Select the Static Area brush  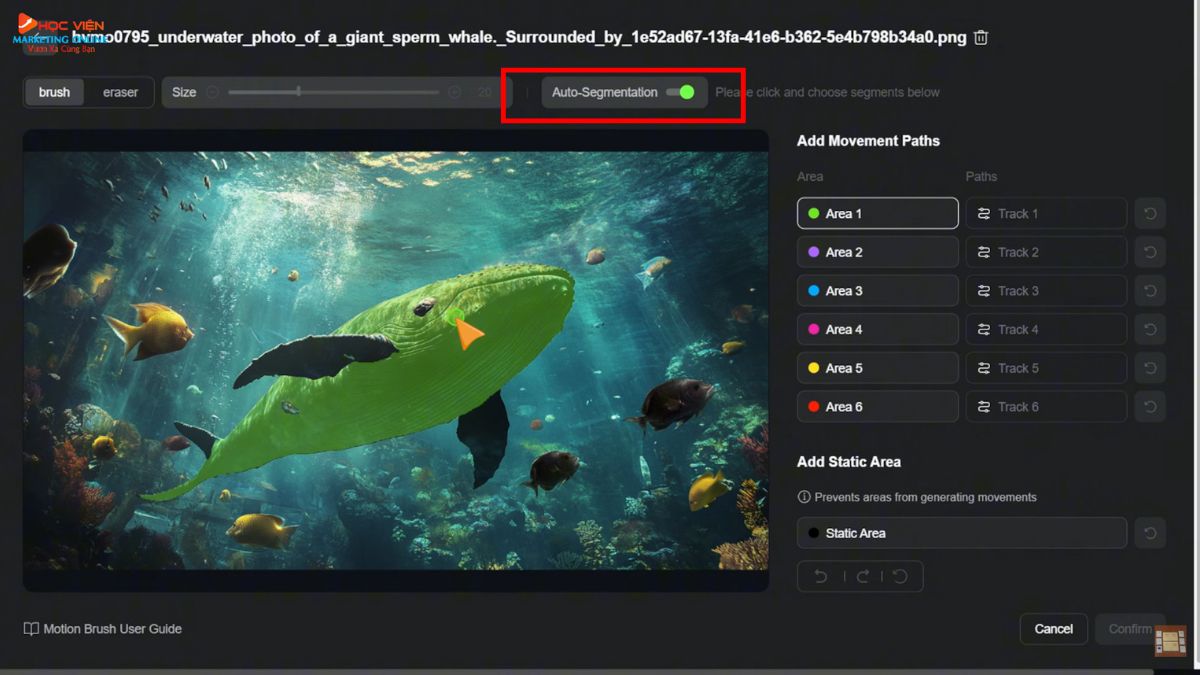coord(962,533)
